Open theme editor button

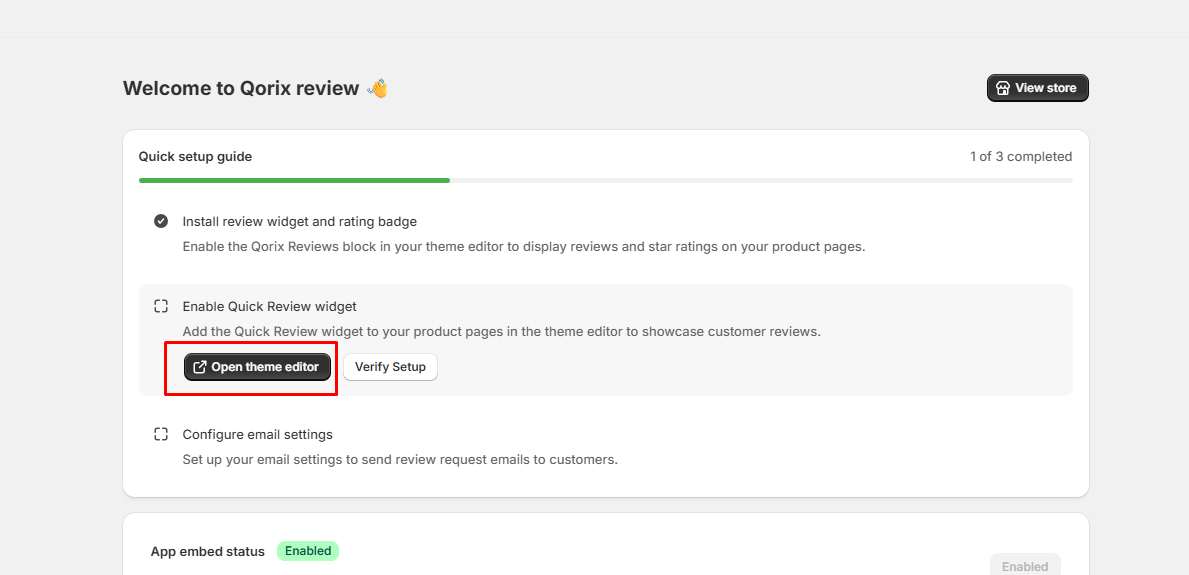(x=257, y=367)
